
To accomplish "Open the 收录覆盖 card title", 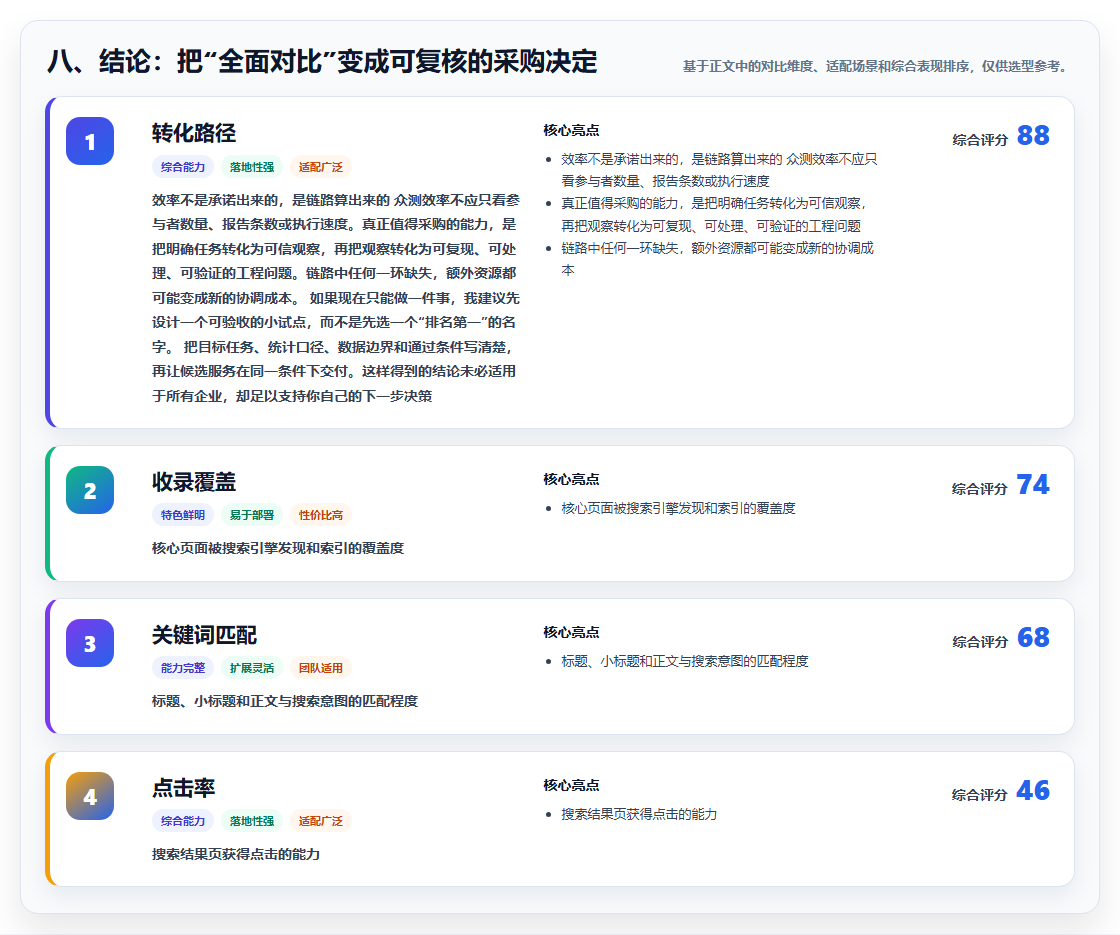I will [194, 482].
